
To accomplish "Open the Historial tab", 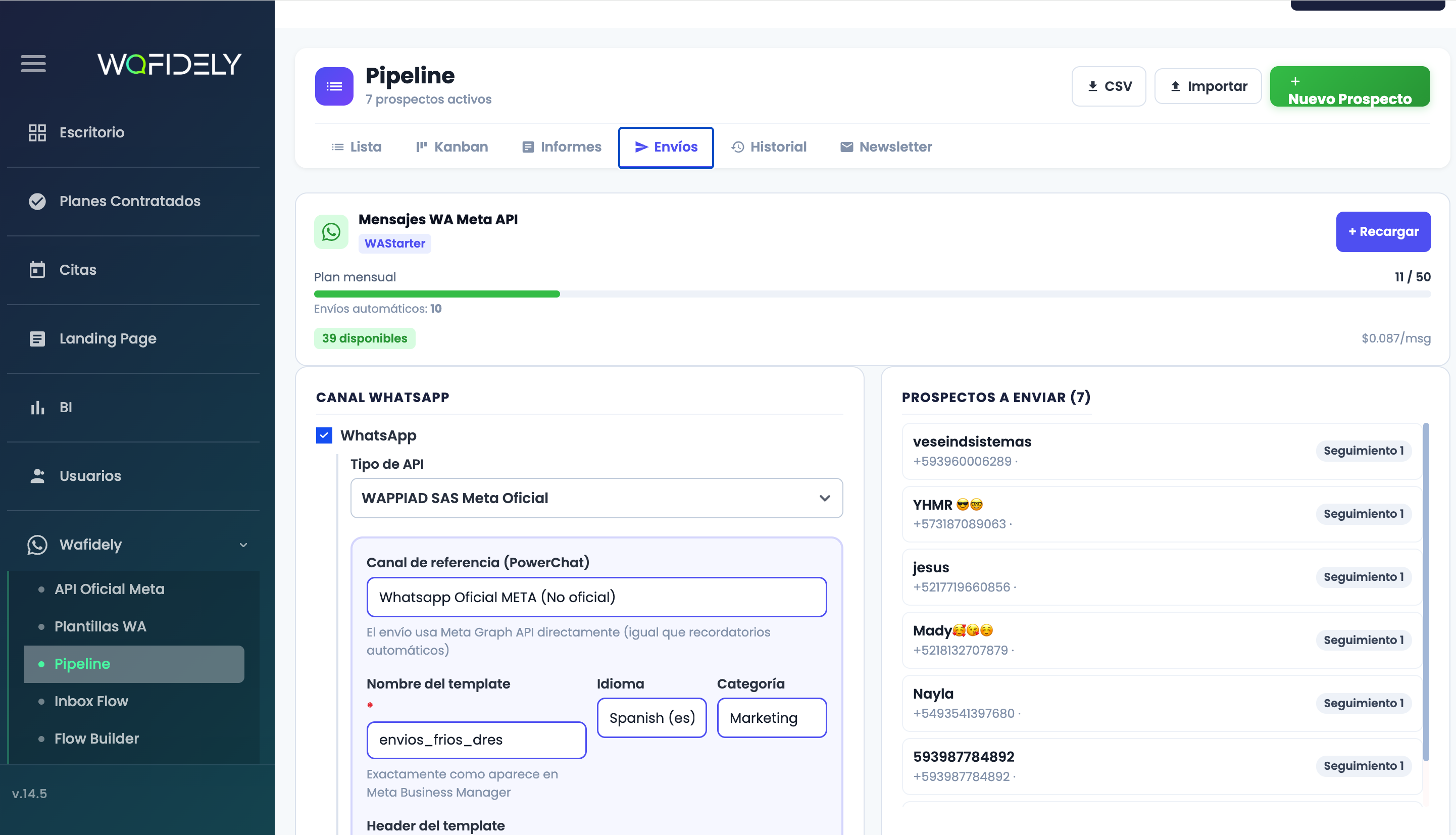I will (769, 147).
